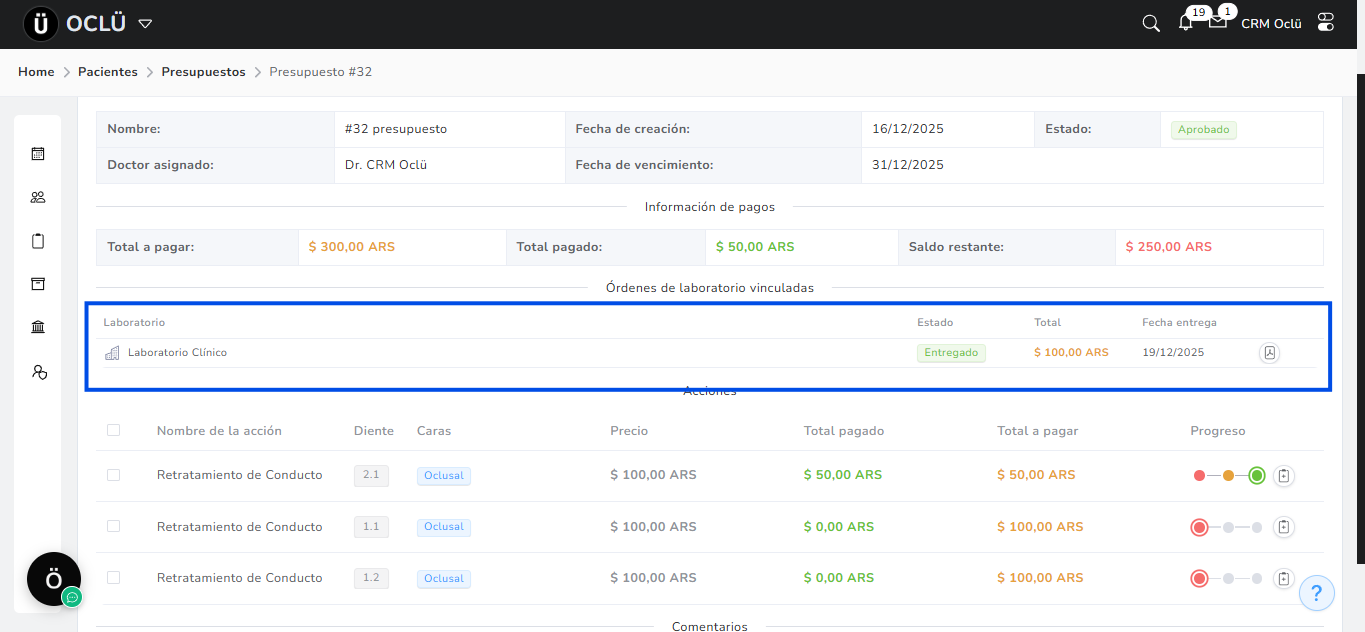
Task: Open the archive box sidebar icon
Action: (38, 284)
